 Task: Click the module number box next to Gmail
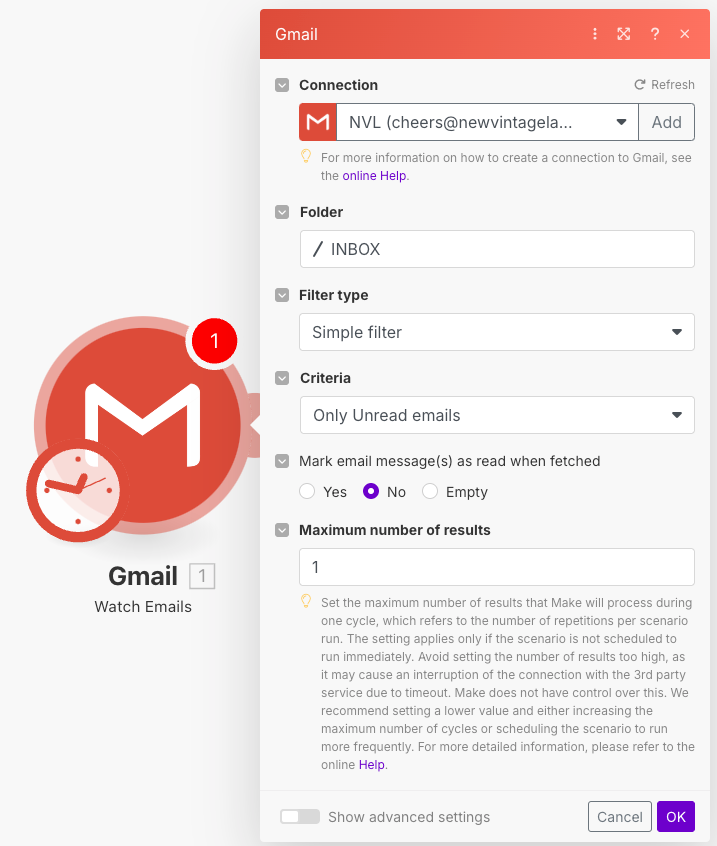click(x=202, y=576)
